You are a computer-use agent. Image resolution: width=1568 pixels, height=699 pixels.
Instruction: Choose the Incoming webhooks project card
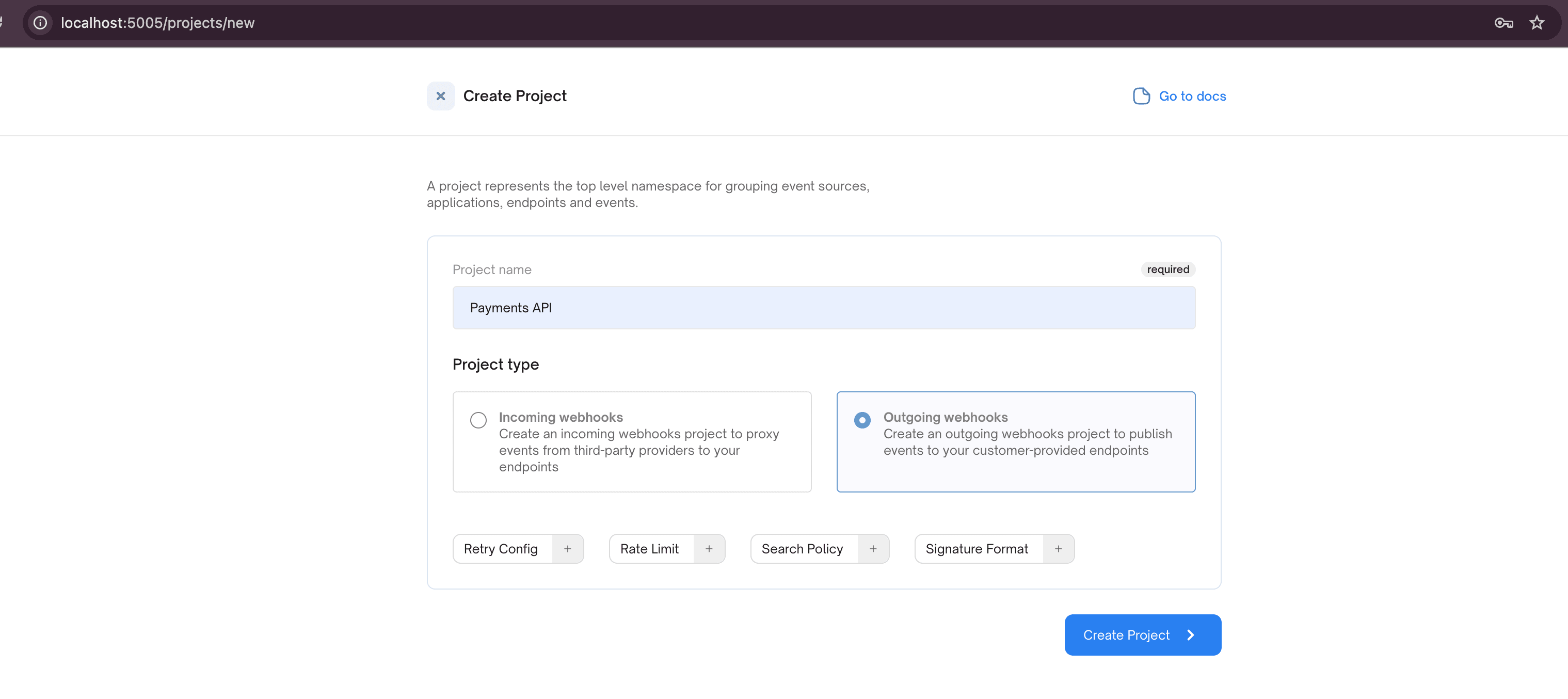click(x=632, y=442)
